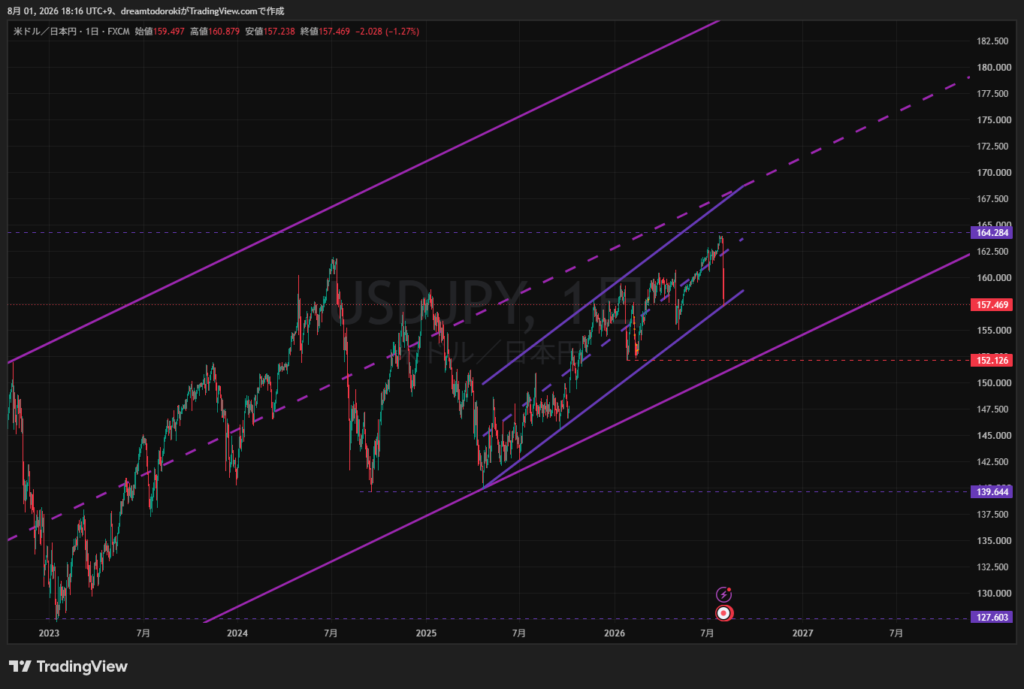The width and height of the screenshot is (1024, 689).
Task: Click the 130.000 price axis tick
Action: click(x=993, y=593)
